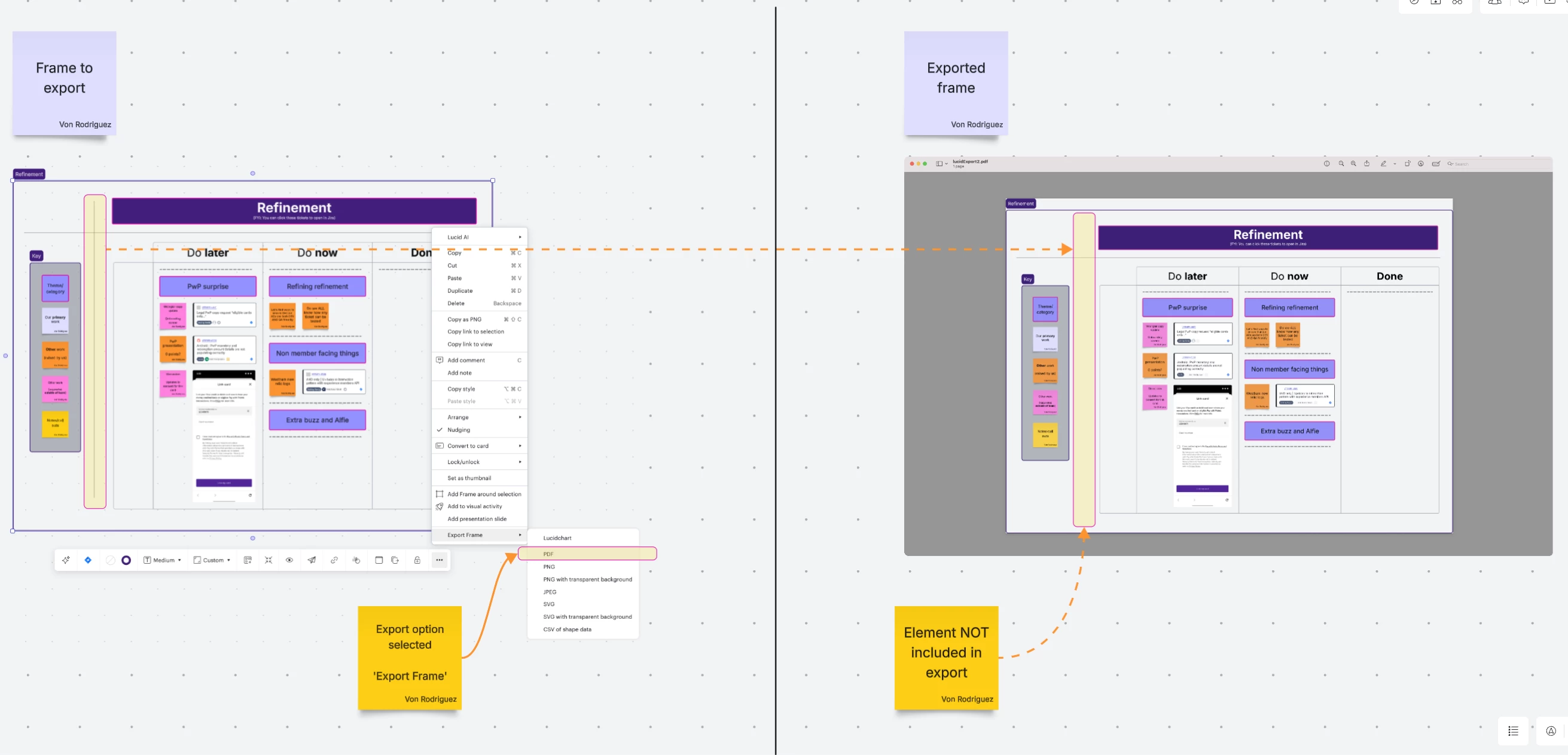
Task: Open the three-dot more options button
Action: click(x=440, y=560)
